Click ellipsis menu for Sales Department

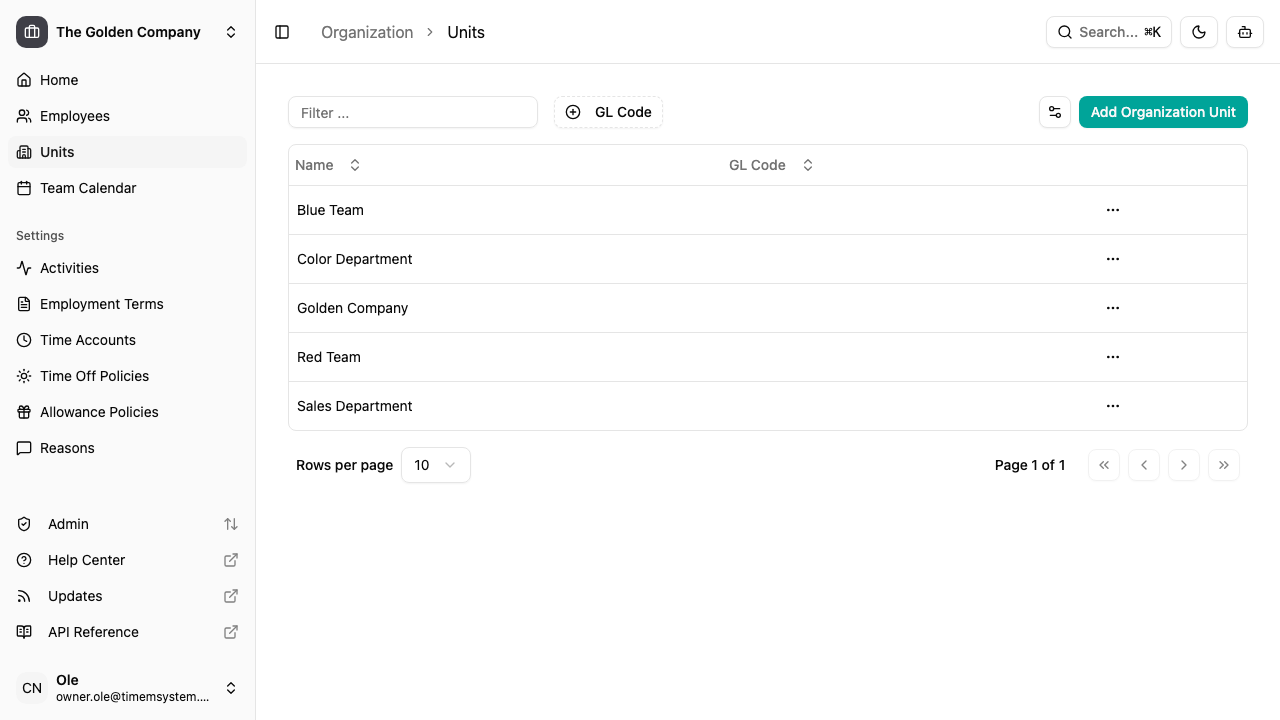[1112, 406]
